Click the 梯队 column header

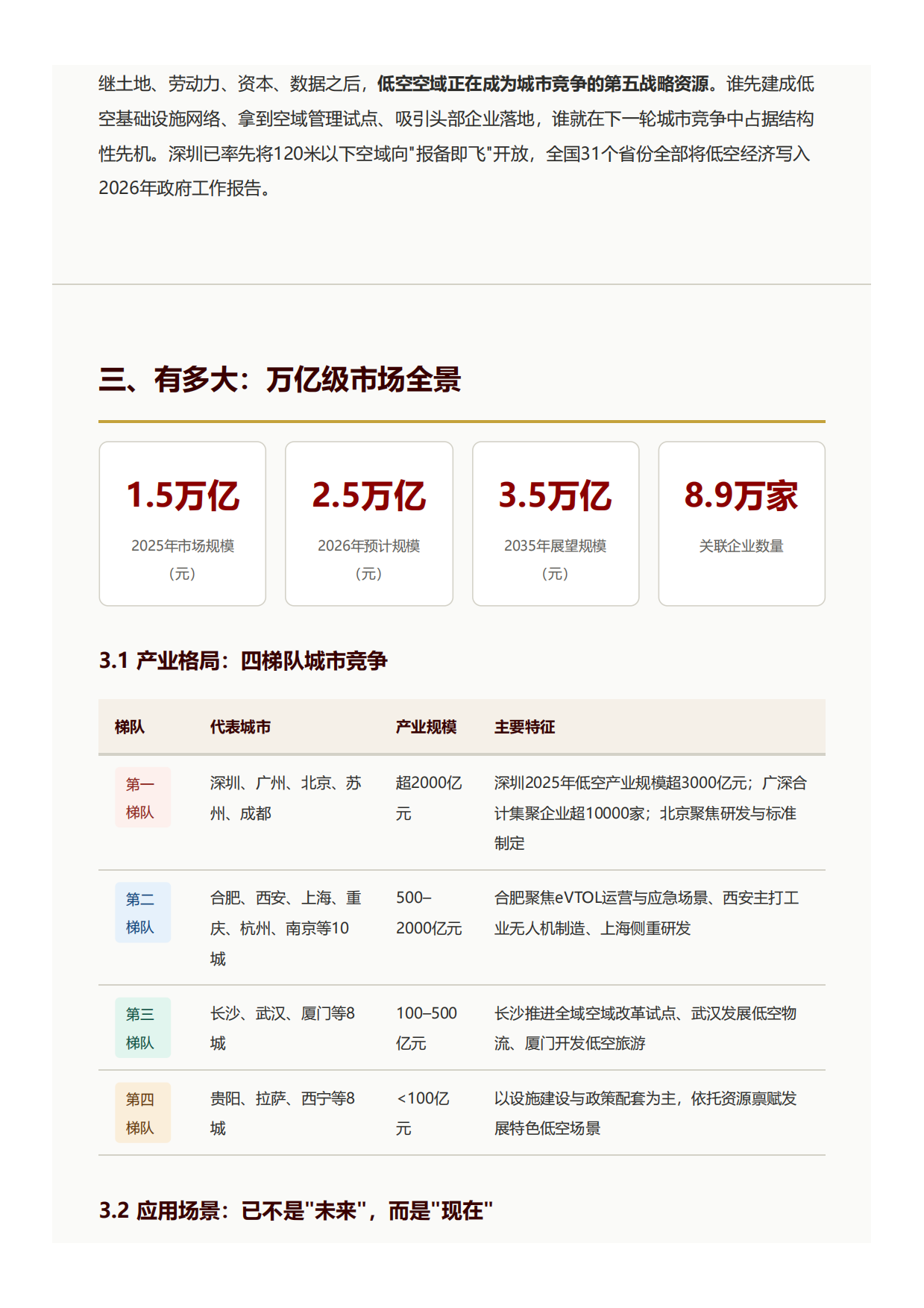coord(130,727)
